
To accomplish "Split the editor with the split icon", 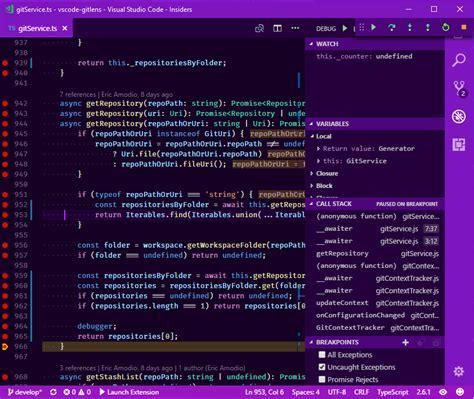I will point(277,28).
